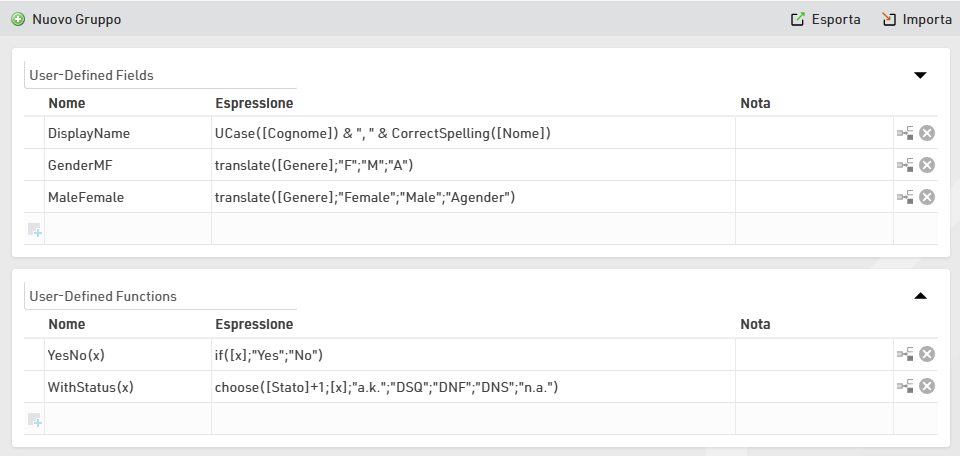This screenshot has width=960, height=456.
Task: Click the Importa button
Action: [x=916, y=19]
